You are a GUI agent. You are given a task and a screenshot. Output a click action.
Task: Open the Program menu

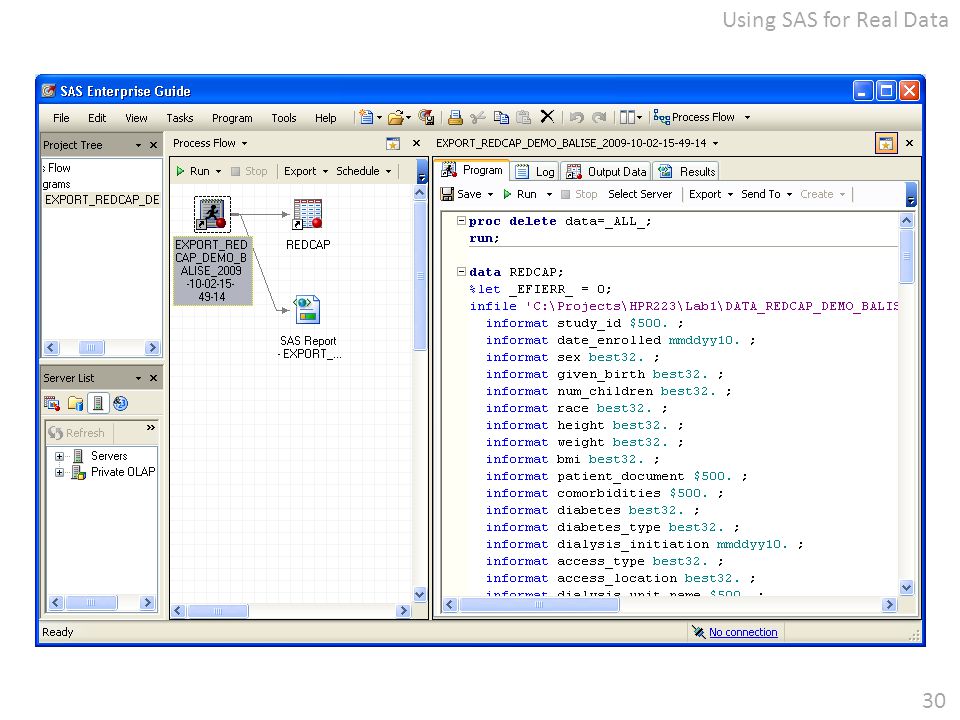pyautogui.click(x=232, y=118)
